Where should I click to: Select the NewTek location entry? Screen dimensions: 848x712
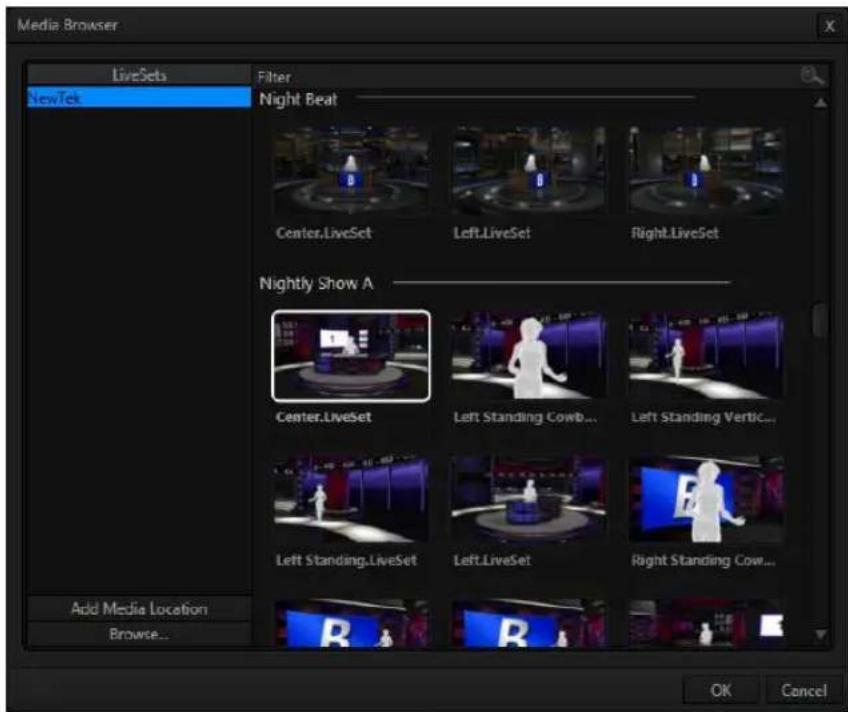139,98
